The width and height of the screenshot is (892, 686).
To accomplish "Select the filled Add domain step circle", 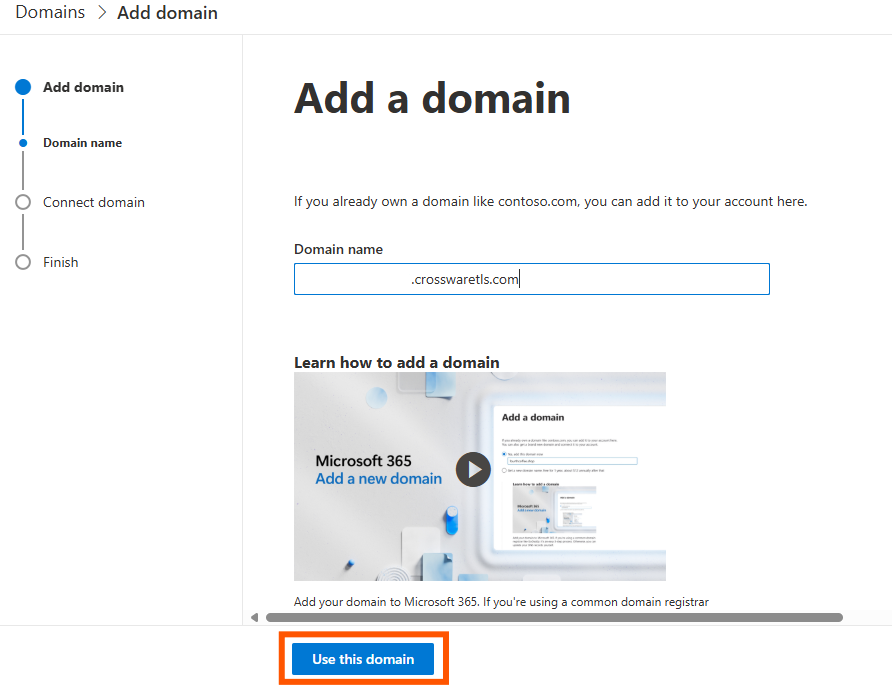I will coord(23,87).
